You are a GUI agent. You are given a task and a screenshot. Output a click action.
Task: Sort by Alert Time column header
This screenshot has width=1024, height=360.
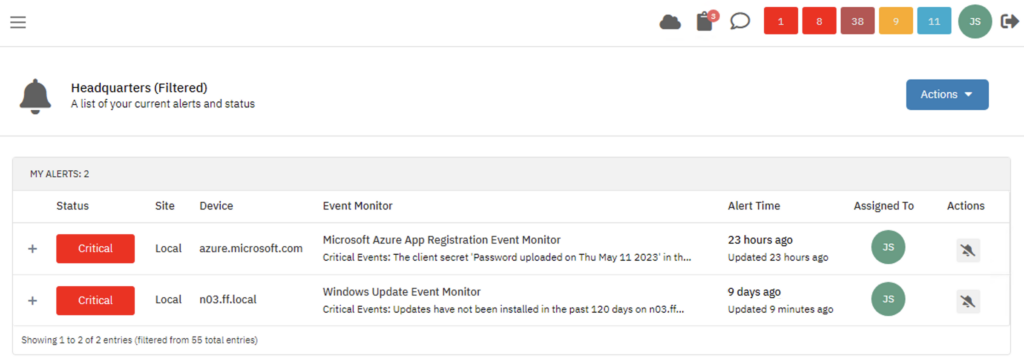pyautogui.click(x=754, y=206)
